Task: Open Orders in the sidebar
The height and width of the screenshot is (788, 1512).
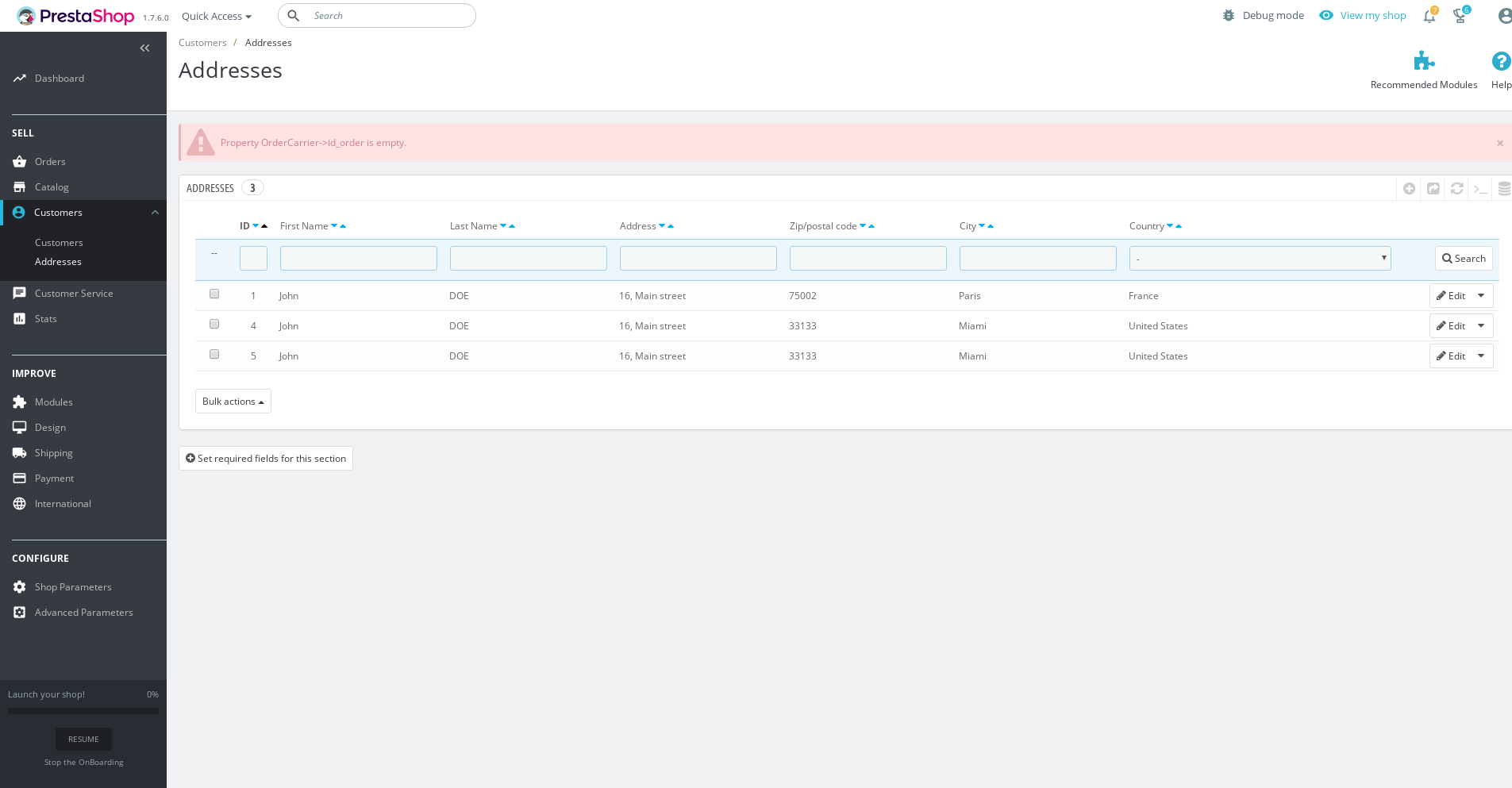Action: click(50, 162)
